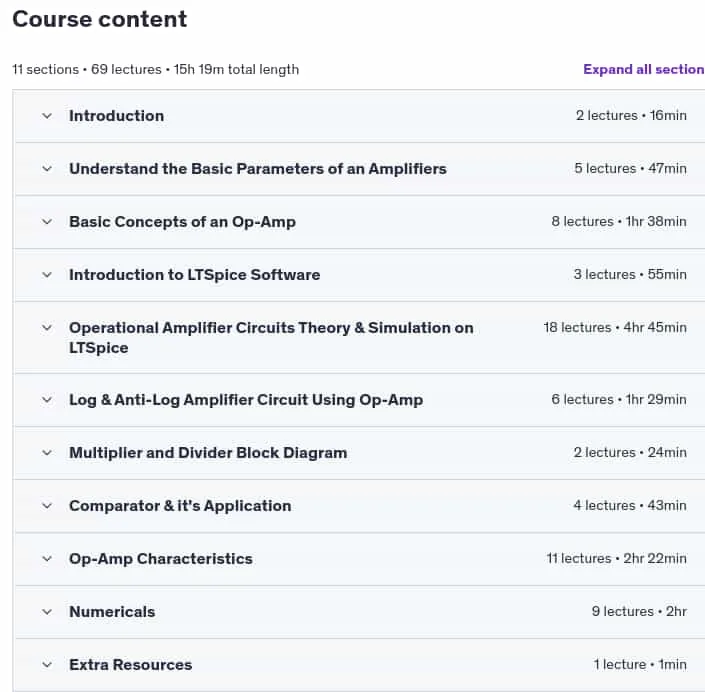Select Basic Concepts of an Op-Amp heading
The width and height of the screenshot is (705, 692).
(x=183, y=222)
